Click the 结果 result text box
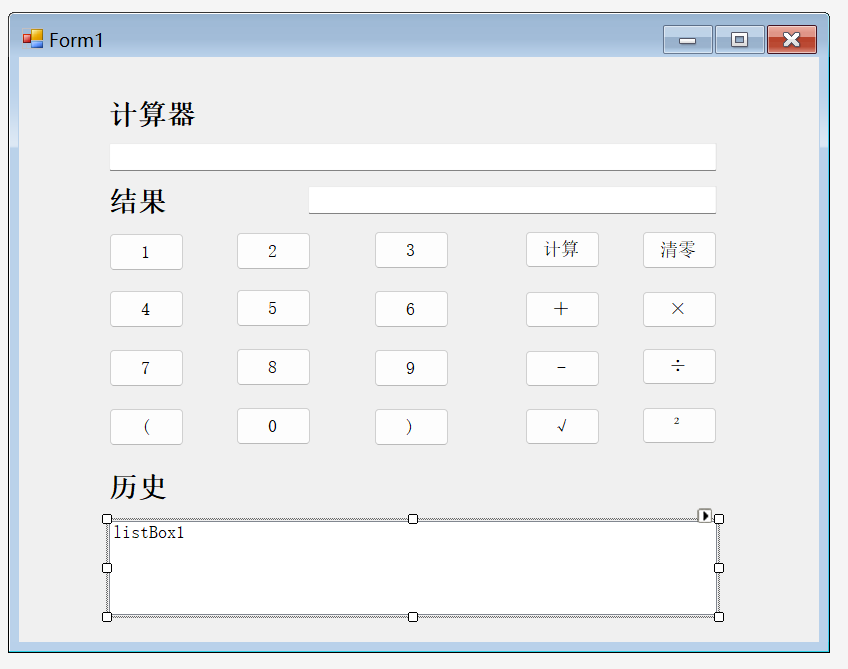This screenshot has height=669, width=848. [512, 200]
